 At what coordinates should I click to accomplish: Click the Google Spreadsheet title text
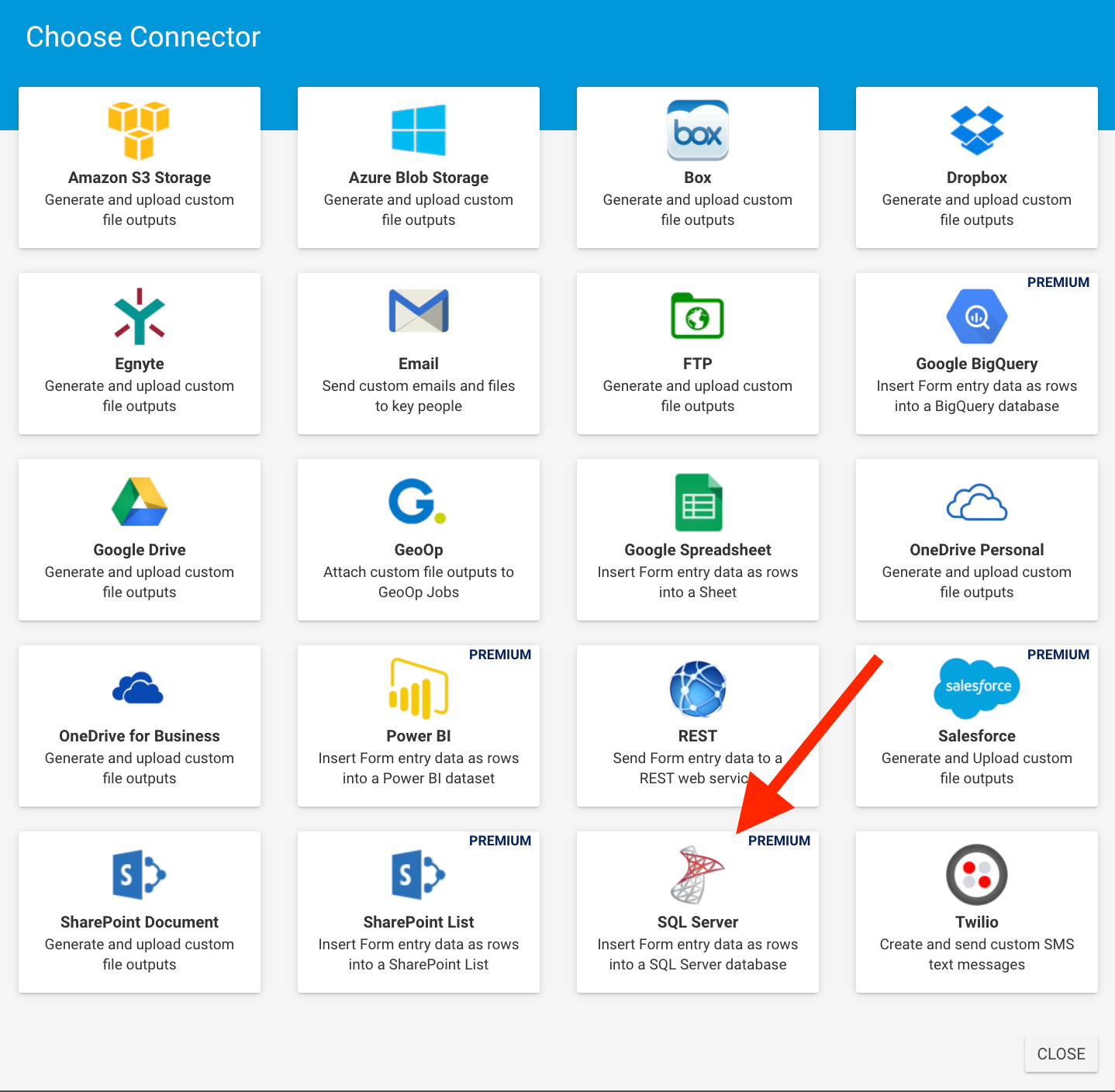click(698, 550)
